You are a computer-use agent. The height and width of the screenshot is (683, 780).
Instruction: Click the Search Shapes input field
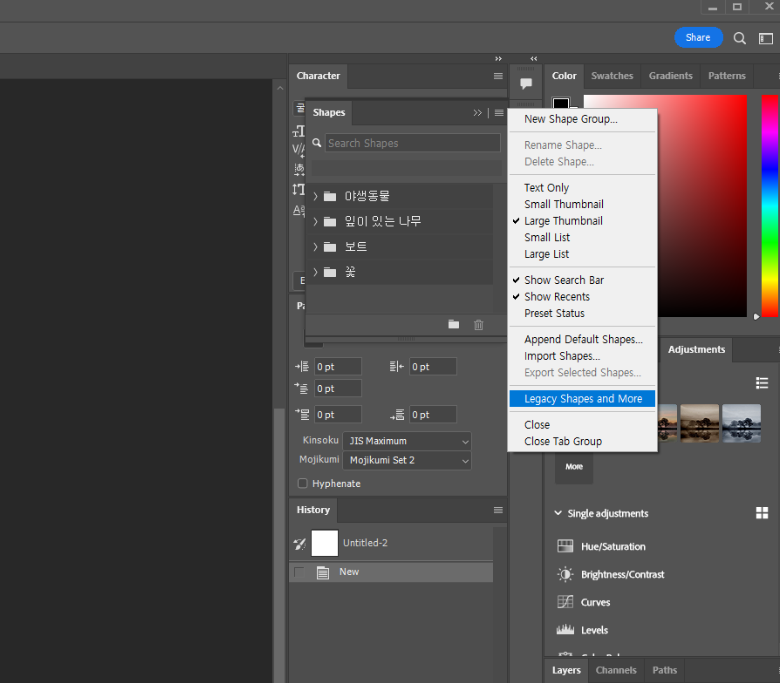412,143
